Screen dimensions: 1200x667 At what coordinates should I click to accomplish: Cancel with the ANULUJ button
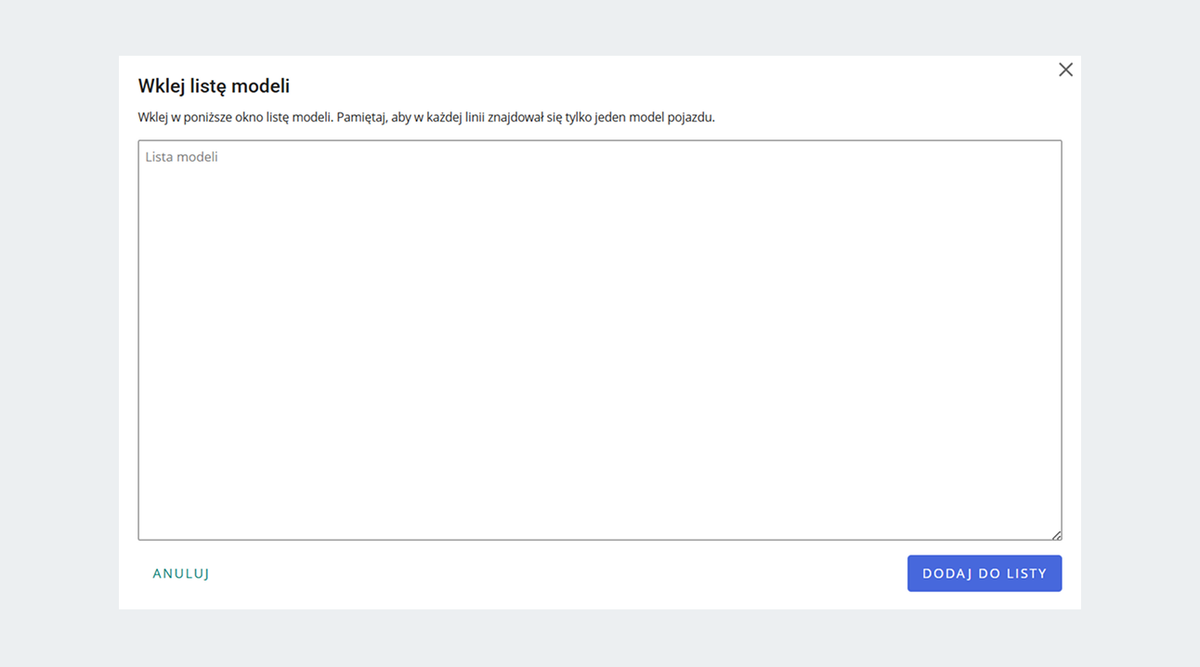point(181,574)
